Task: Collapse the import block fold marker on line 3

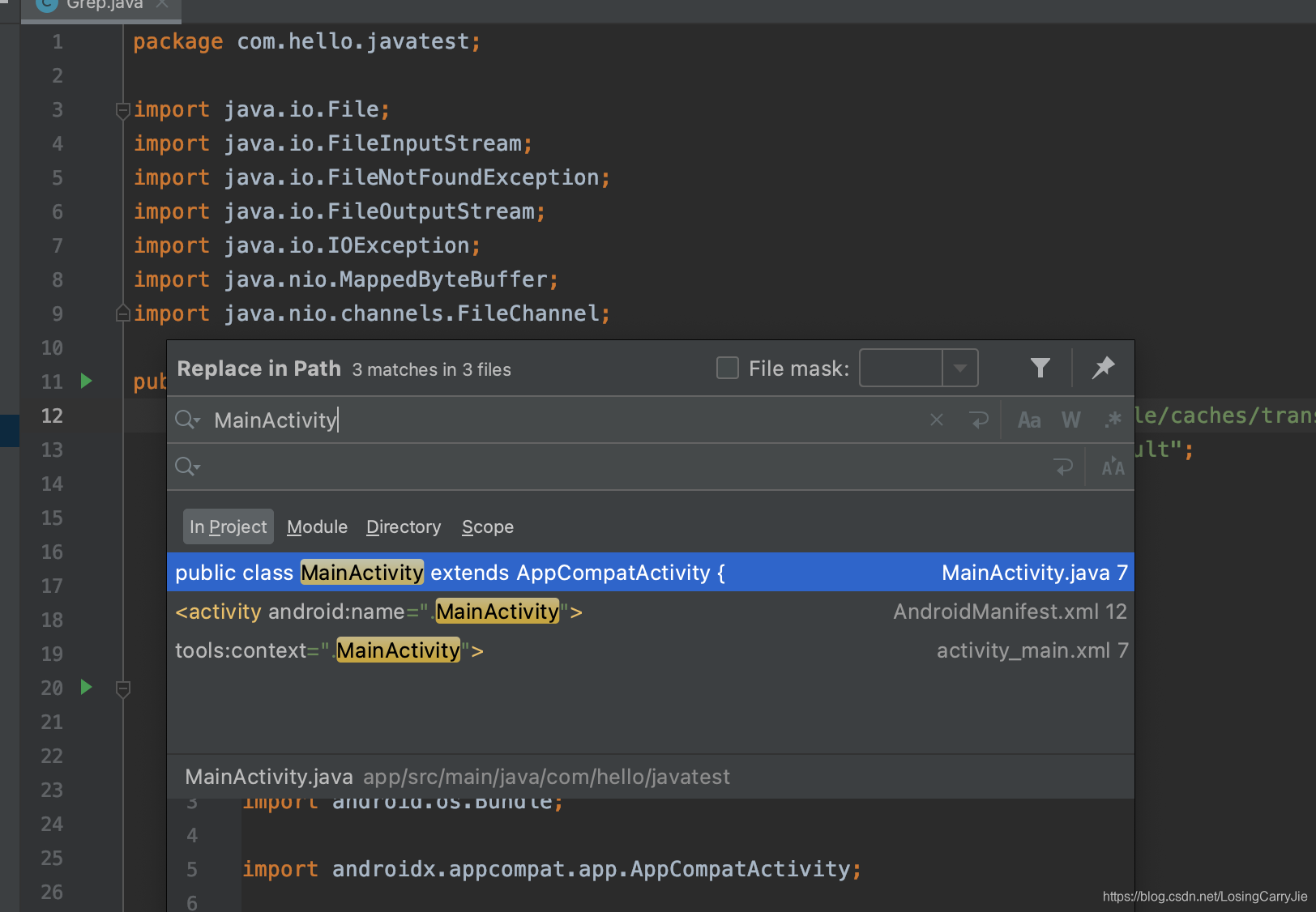Action: click(x=123, y=110)
